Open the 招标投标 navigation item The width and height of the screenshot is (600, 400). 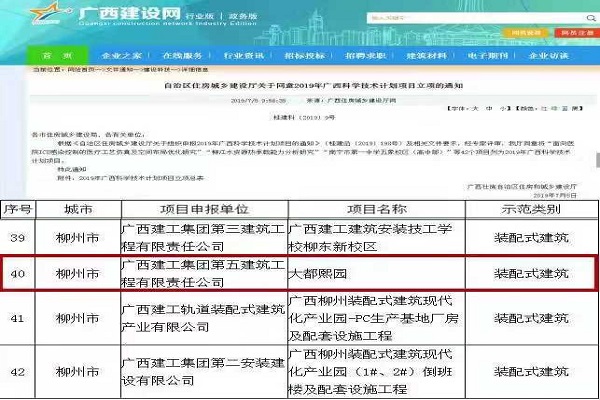click(x=305, y=56)
